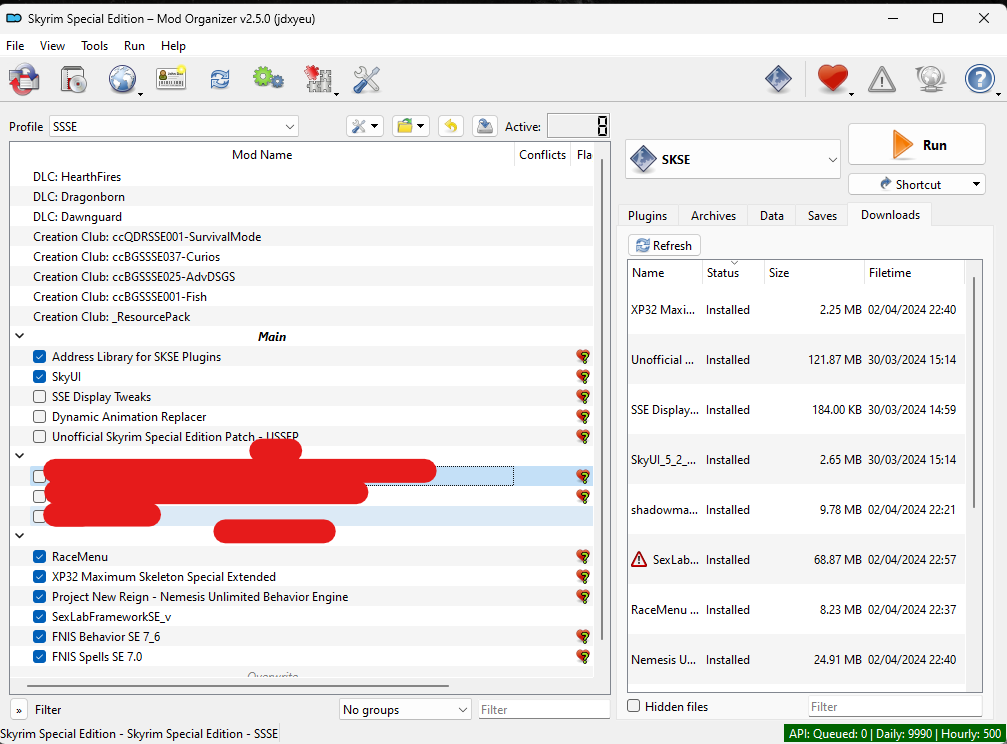Click the large Run button
The height and width of the screenshot is (744, 1007).
pyautogui.click(x=917, y=145)
